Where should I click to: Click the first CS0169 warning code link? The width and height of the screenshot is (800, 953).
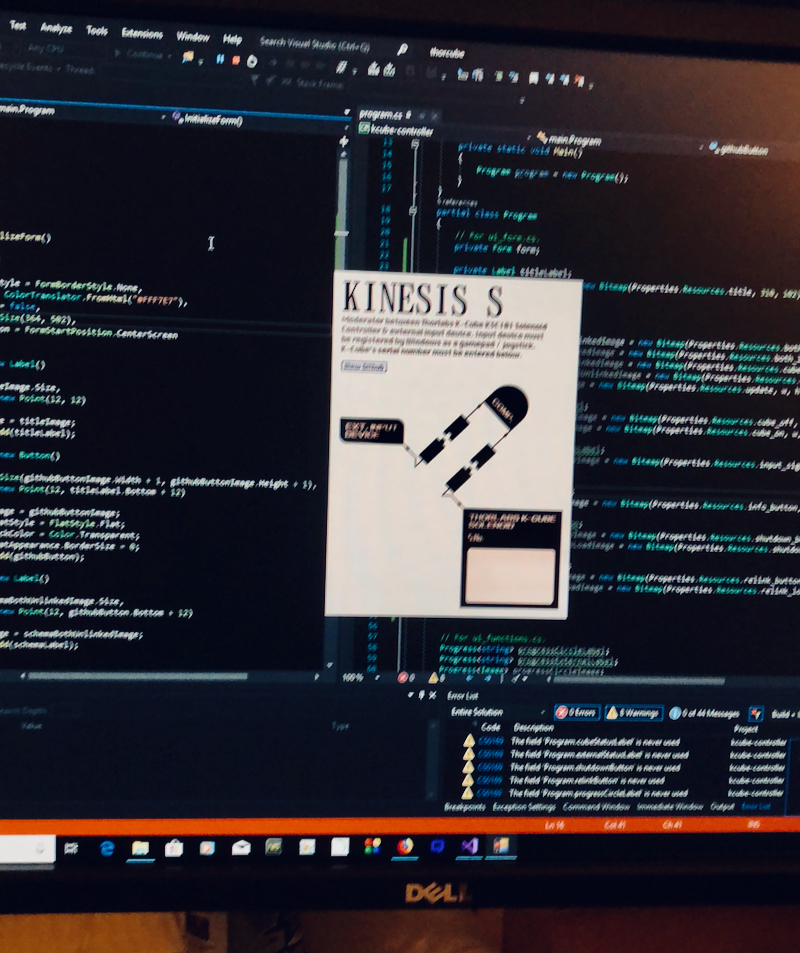490,738
